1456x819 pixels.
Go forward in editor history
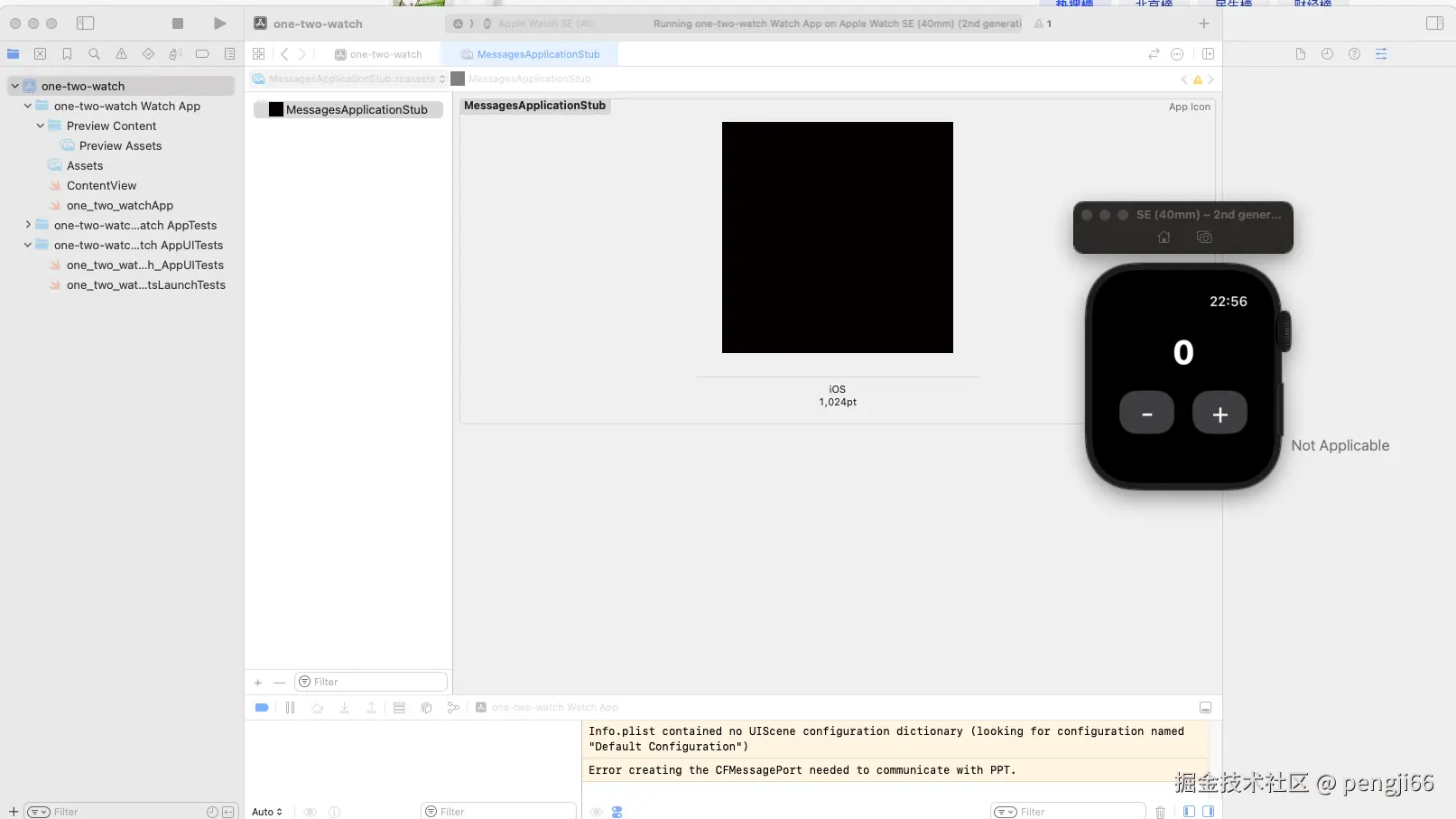click(302, 54)
